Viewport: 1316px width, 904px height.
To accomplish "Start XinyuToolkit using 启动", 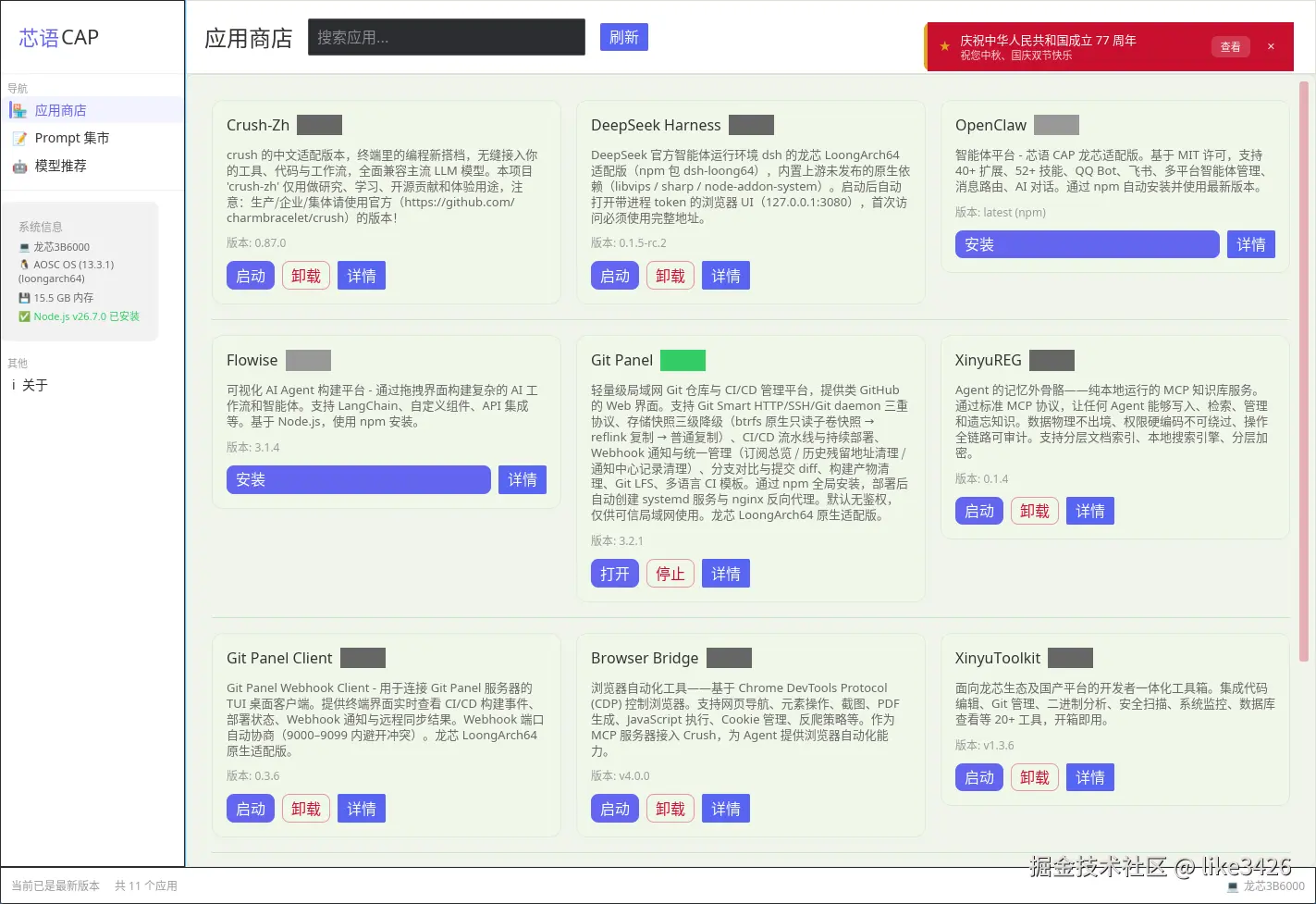I will (x=979, y=777).
